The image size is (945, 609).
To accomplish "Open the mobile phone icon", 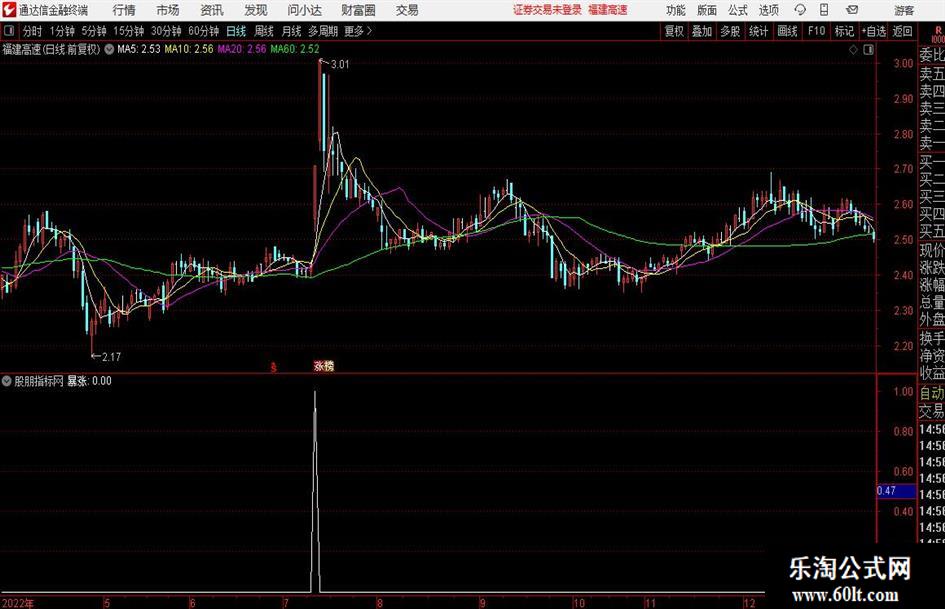I will (824, 10).
